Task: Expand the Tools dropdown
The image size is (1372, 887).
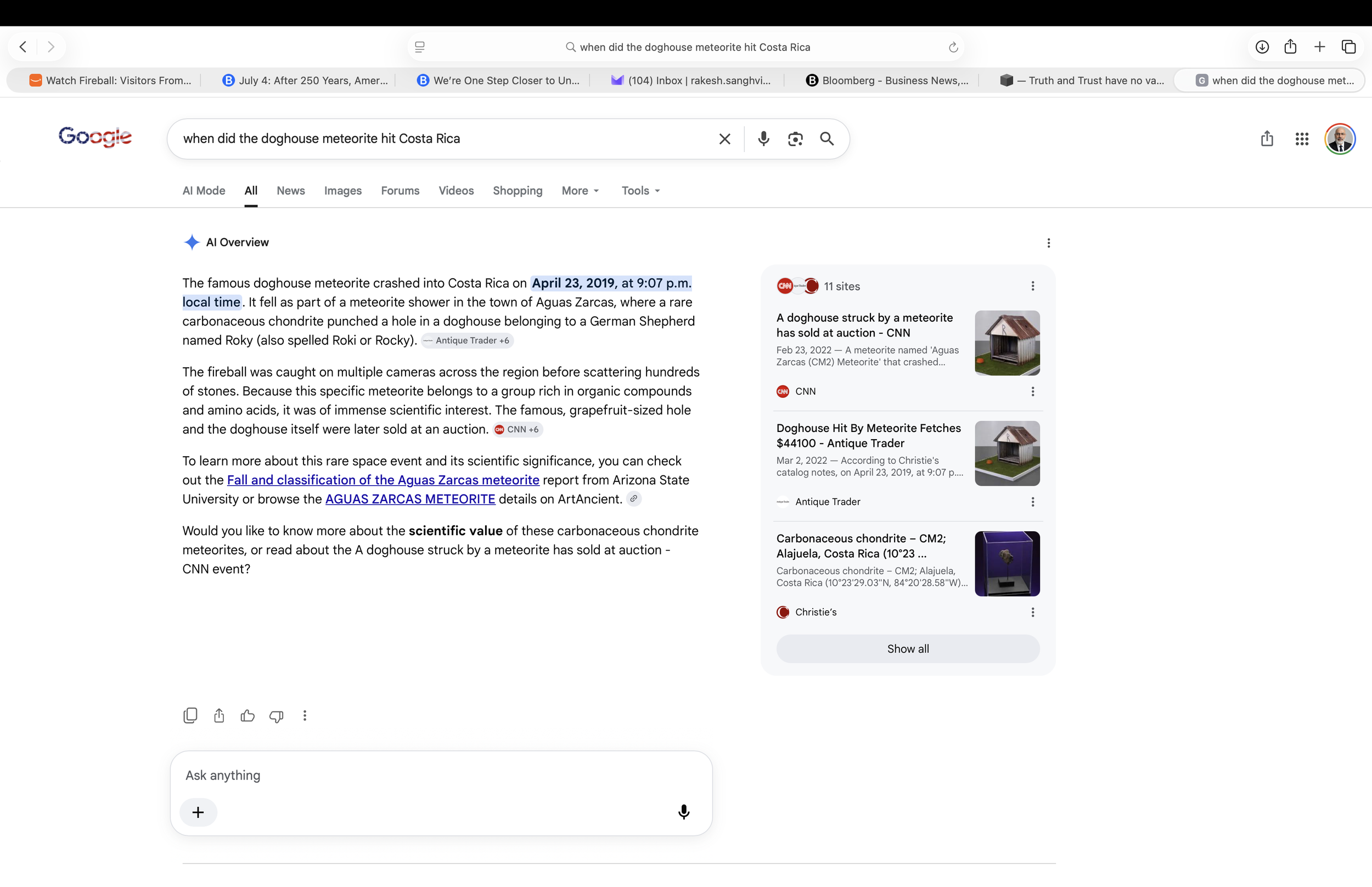Action: 641,190
